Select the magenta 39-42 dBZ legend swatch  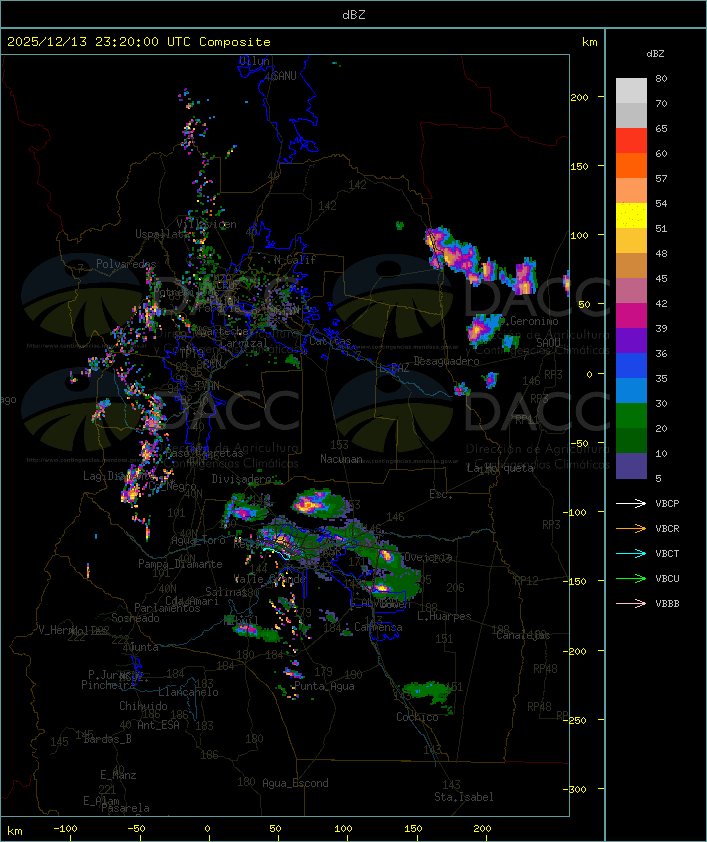tap(631, 315)
